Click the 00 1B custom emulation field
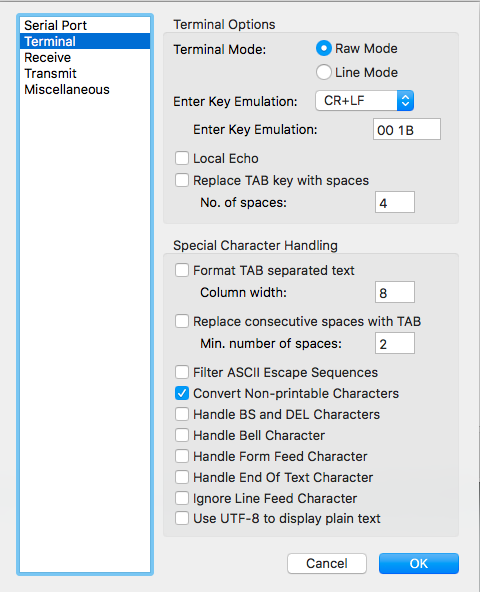The height and width of the screenshot is (592, 480). point(407,130)
